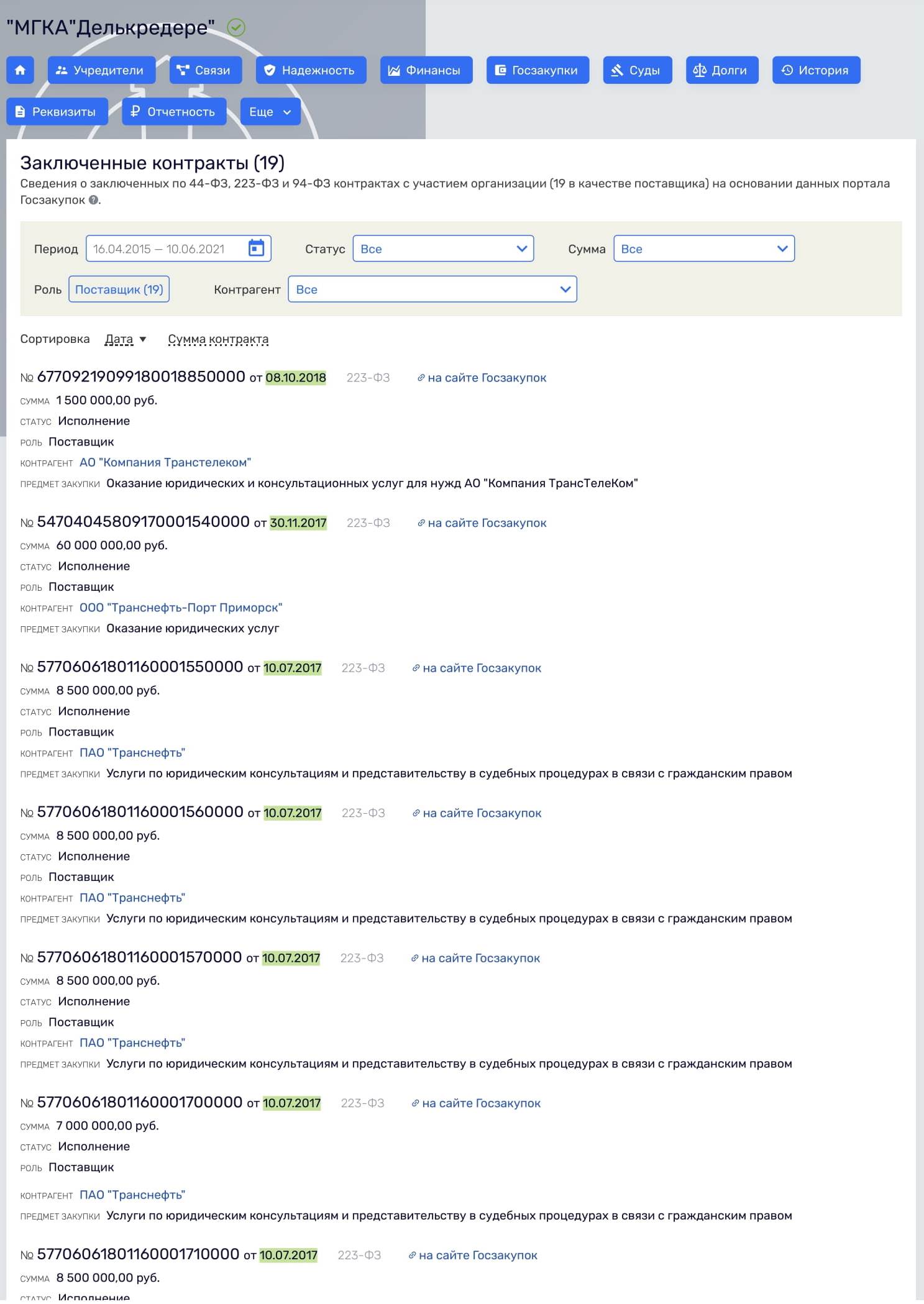The image size is (924, 1304).
Task: Open the Реквизиты section
Action: pos(57,112)
